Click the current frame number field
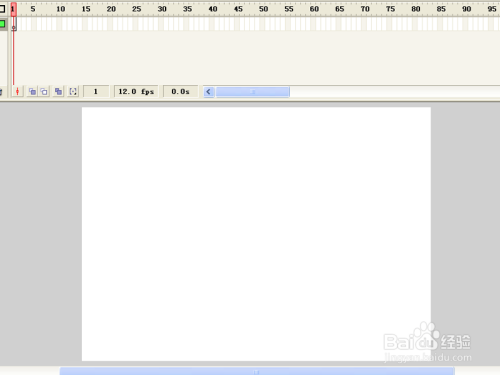This screenshot has width=500, height=375. point(96,91)
